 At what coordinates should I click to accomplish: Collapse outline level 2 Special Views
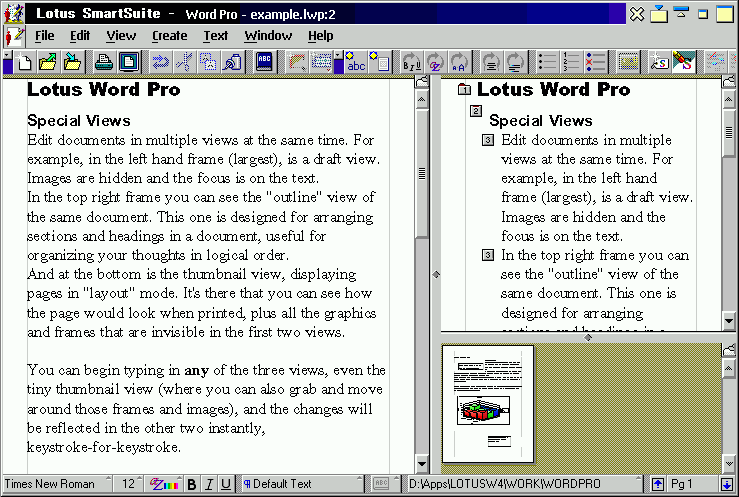point(476,111)
